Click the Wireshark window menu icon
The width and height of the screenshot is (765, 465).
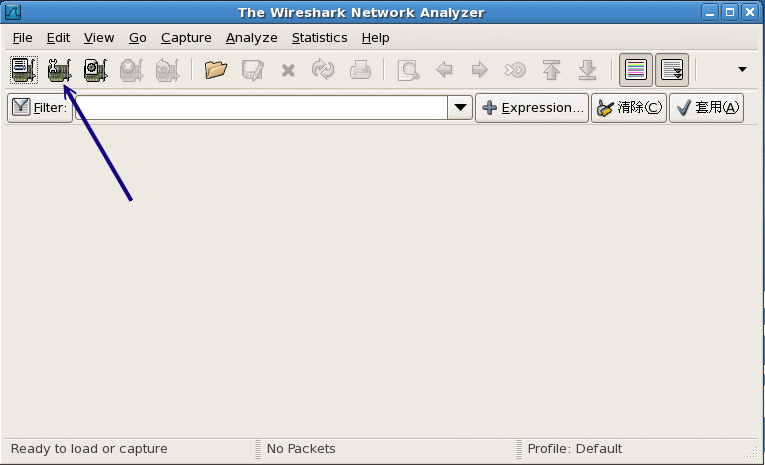pyautogui.click(x=13, y=12)
